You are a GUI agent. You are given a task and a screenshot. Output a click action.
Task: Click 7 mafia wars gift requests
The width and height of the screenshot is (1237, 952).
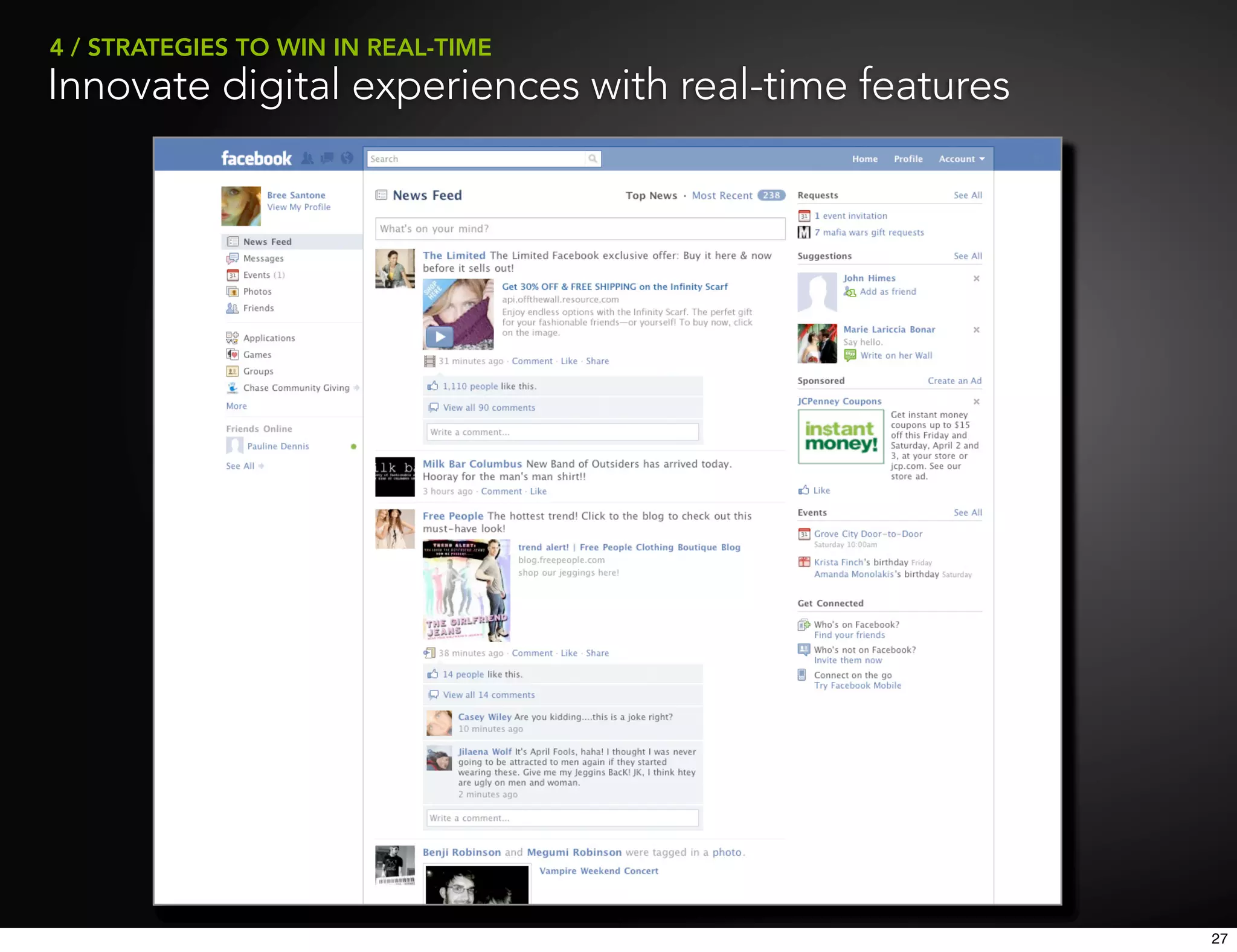point(869,233)
